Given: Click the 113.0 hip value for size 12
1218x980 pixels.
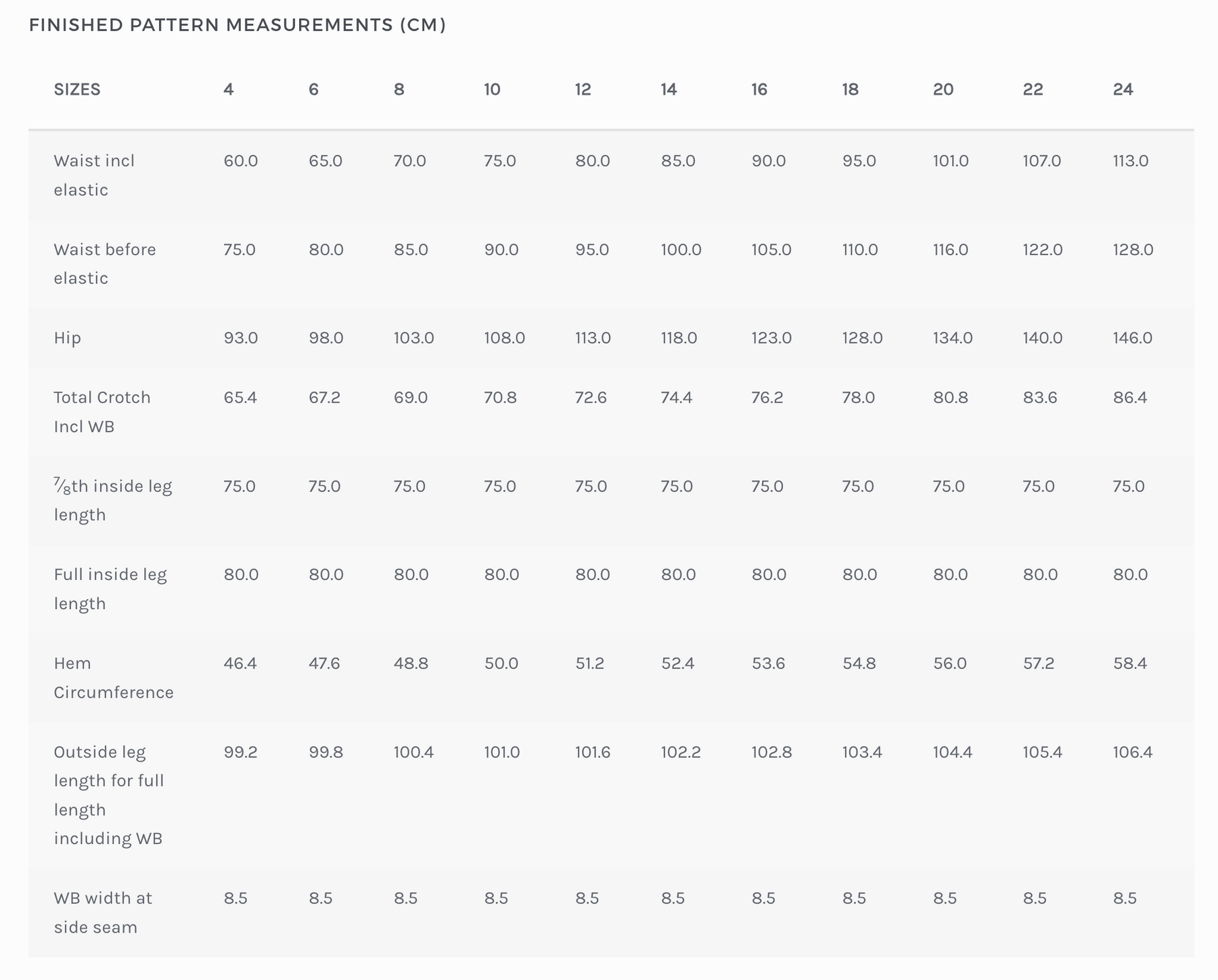Looking at the screenshot, I should tap(593, 338).
